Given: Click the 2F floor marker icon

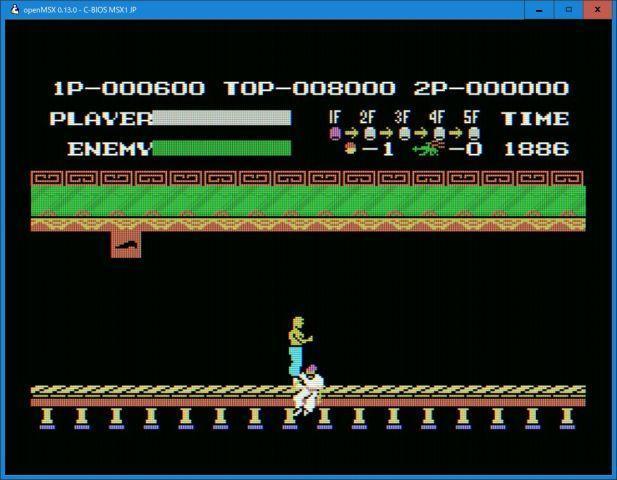Looking at the screenshot, I should click(x=369, y=132).
